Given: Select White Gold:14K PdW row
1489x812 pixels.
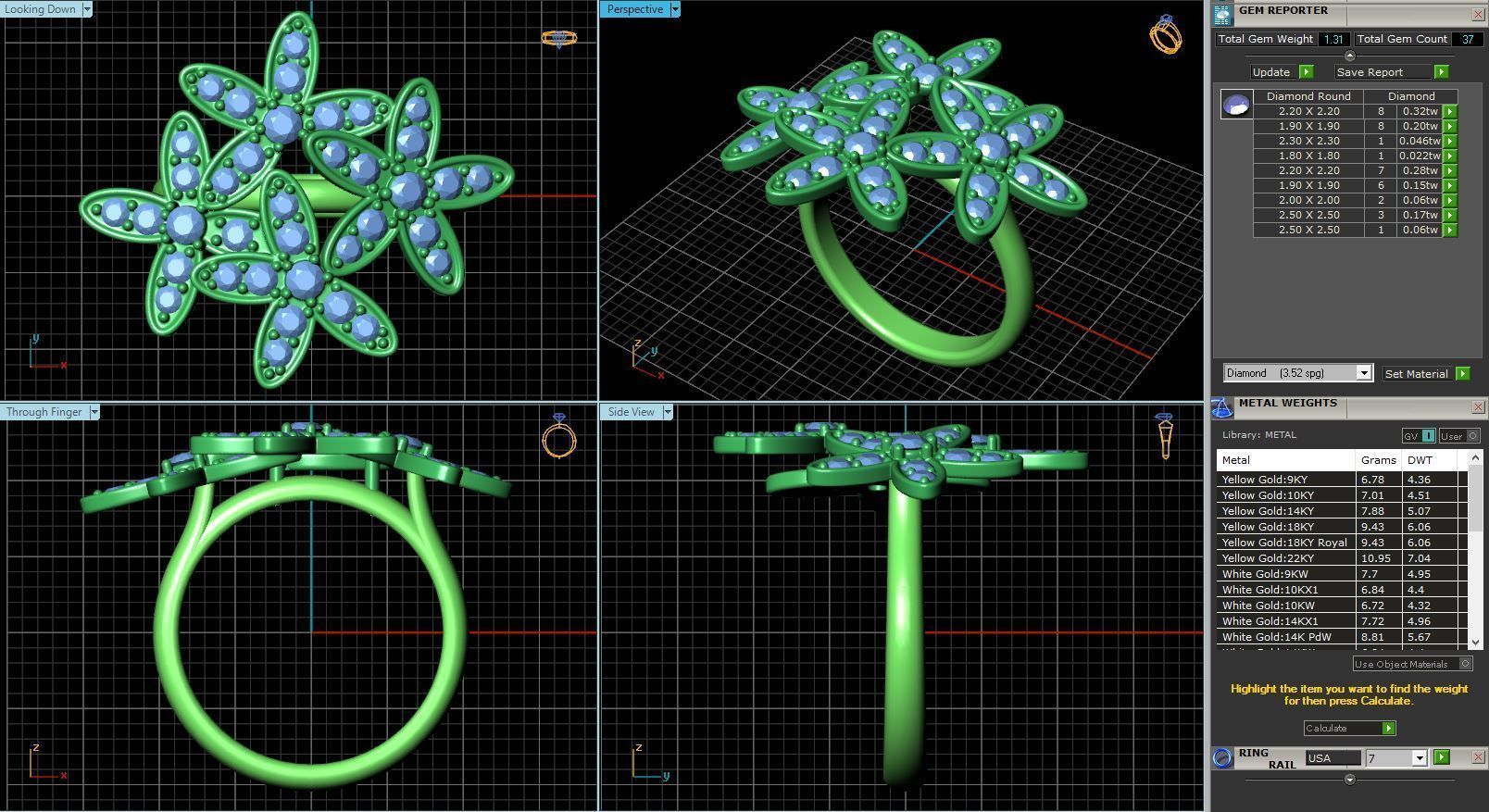Looking at the screenshot, I should click(x=1341, y=637).
